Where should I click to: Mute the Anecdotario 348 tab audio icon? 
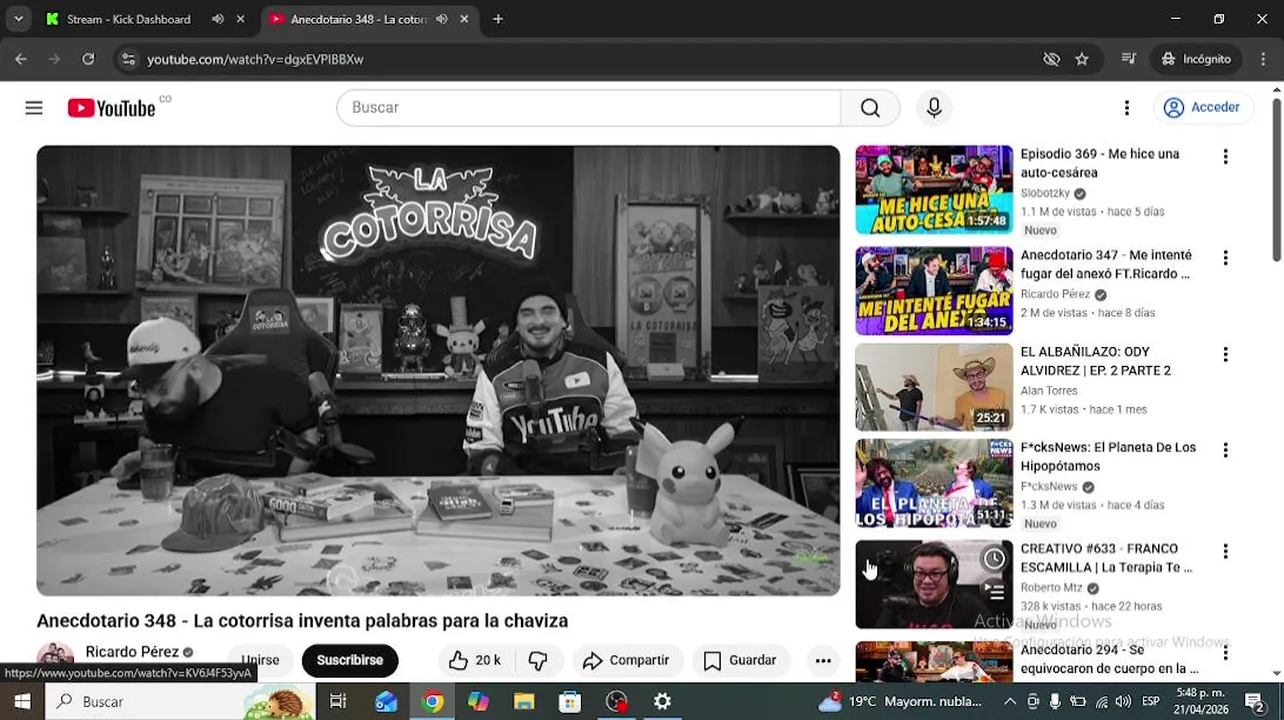tap(441, 19)
